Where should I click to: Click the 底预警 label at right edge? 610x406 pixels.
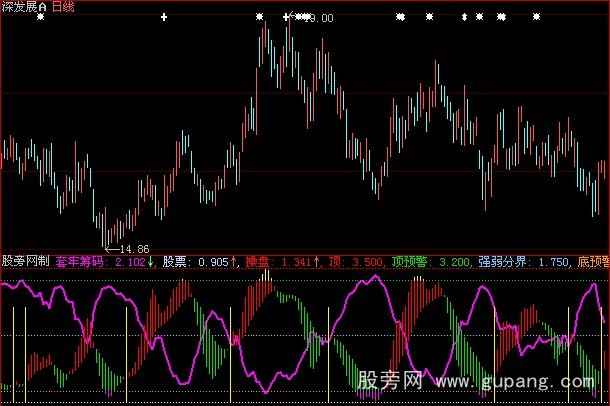point(593,263)
